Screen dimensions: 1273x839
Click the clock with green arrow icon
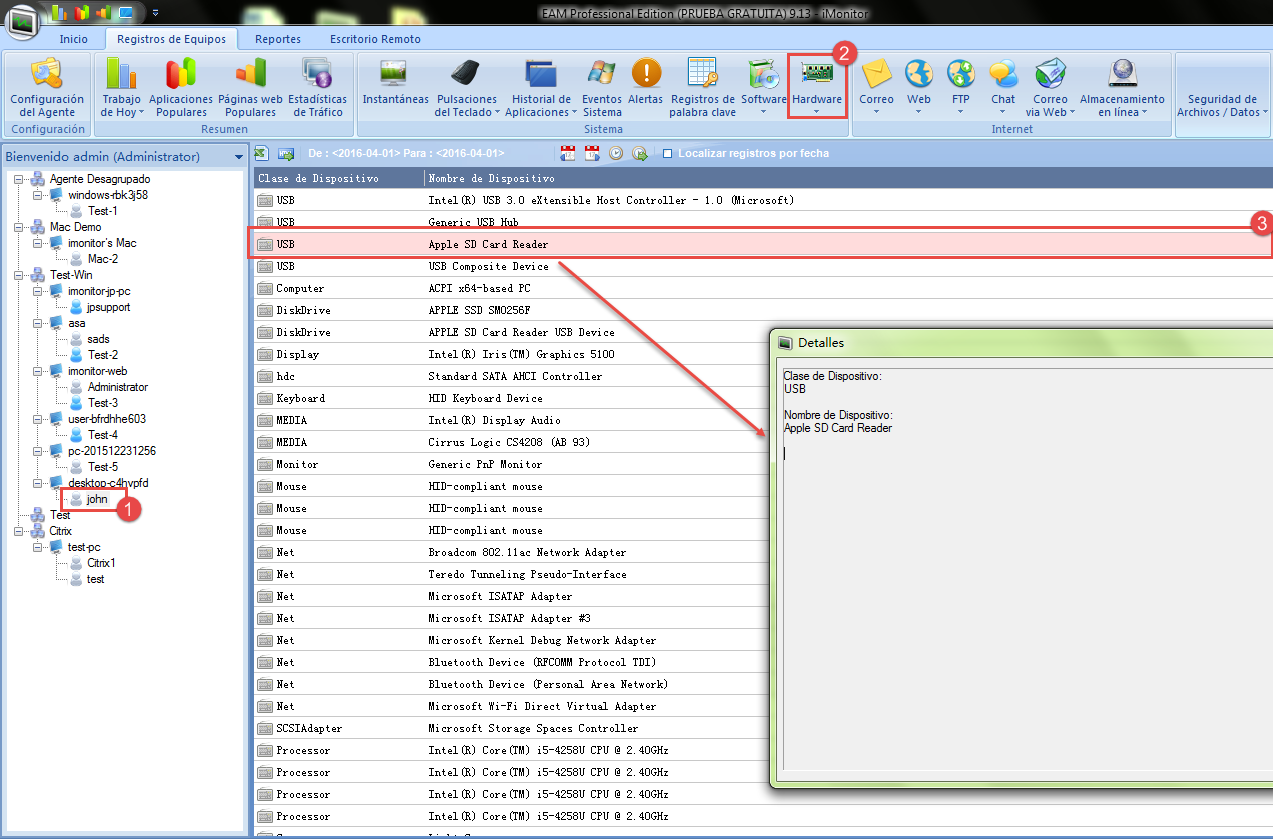[x=639, y=153]
